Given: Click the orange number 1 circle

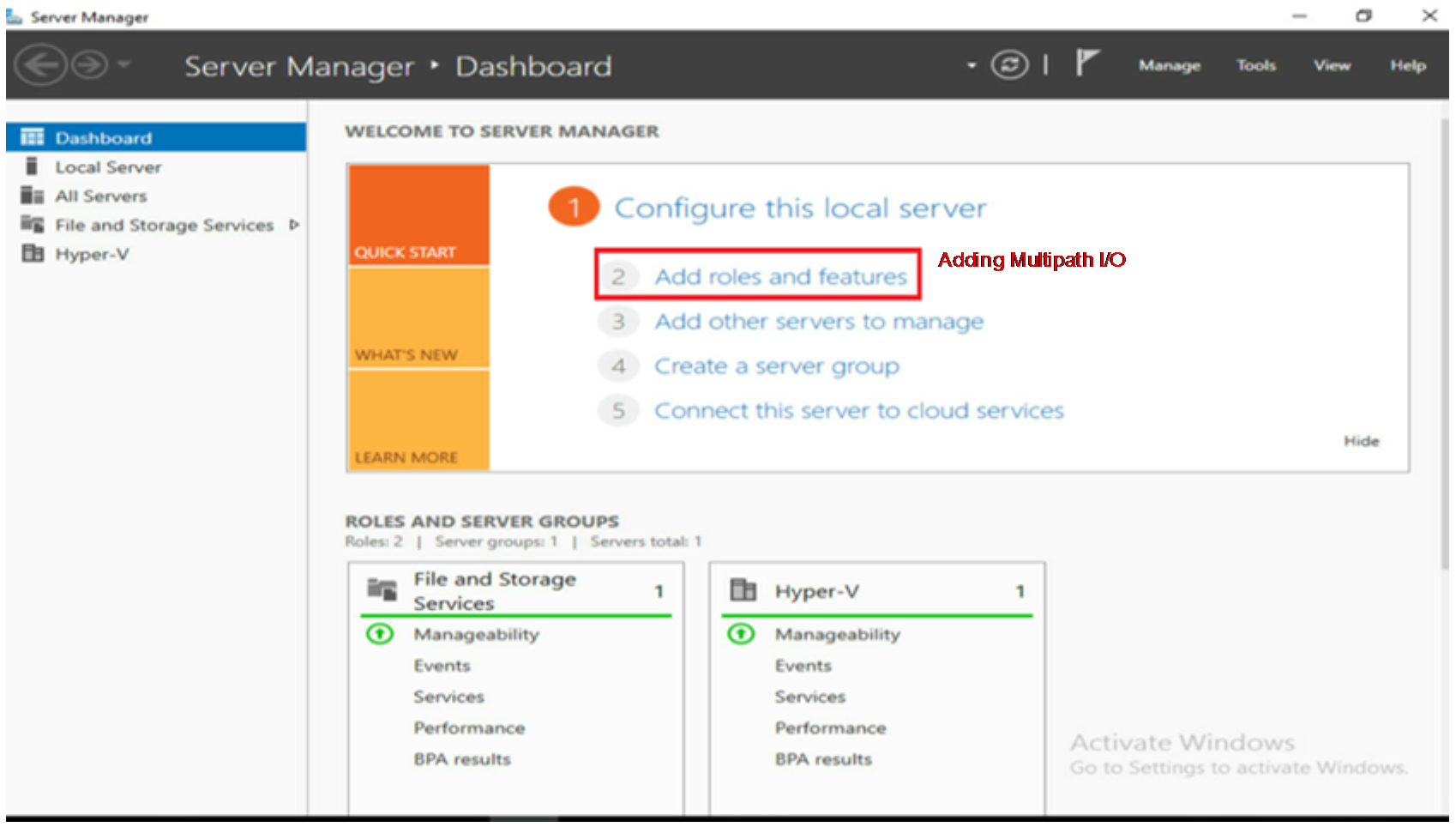Looking at the screenshot, I should click(574, 207).
